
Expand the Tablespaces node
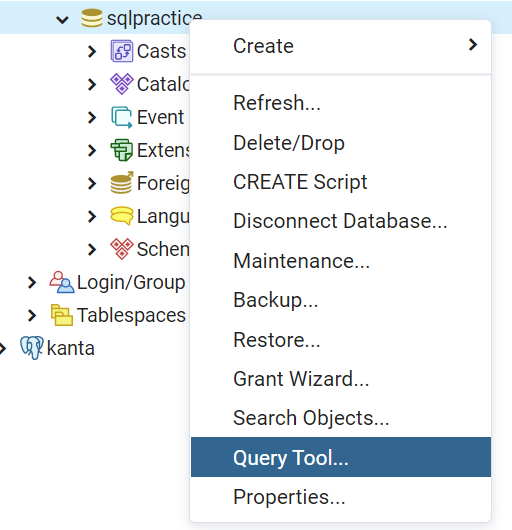[32, 315]
